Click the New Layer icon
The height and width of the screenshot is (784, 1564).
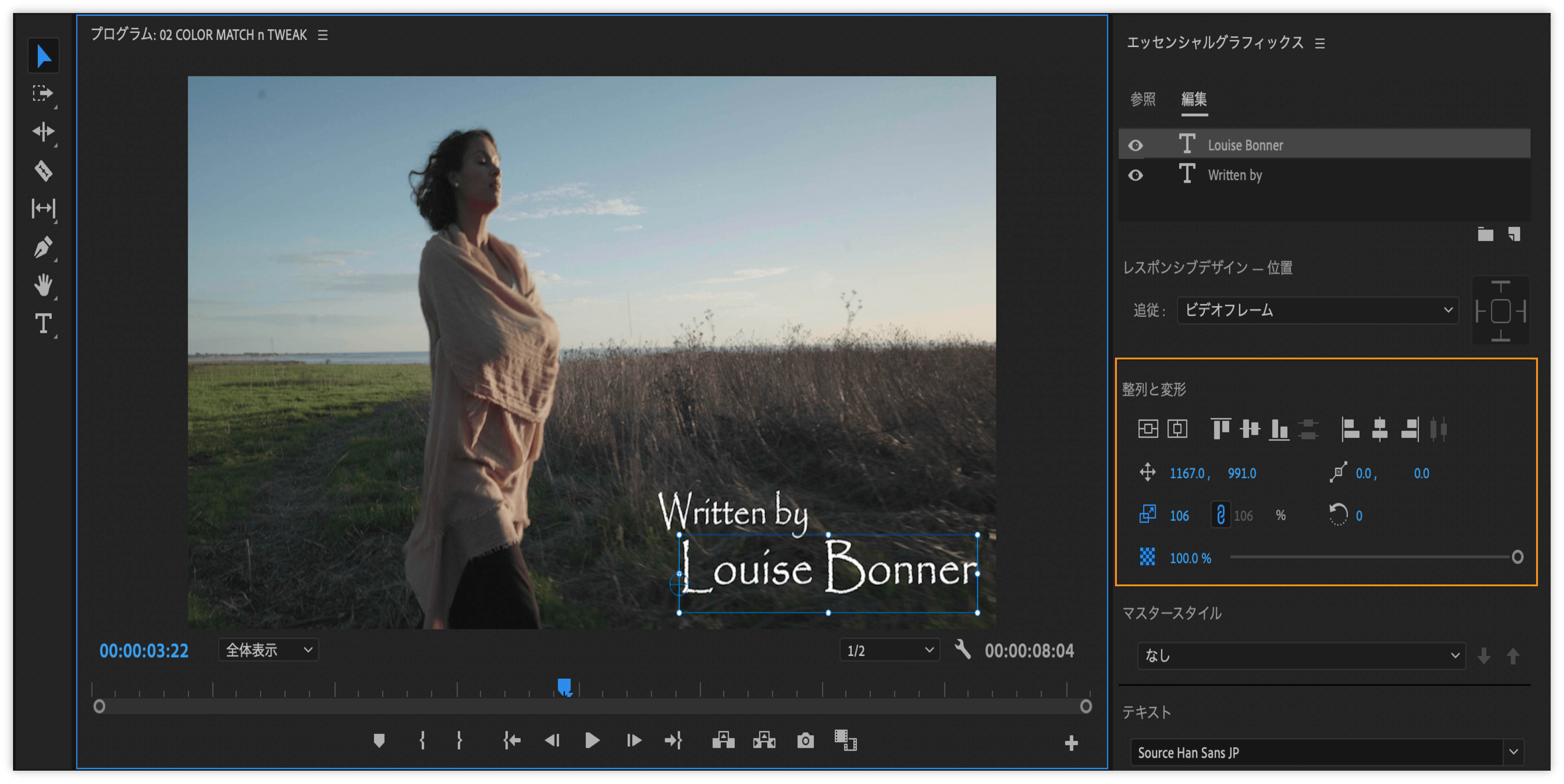1514,234
